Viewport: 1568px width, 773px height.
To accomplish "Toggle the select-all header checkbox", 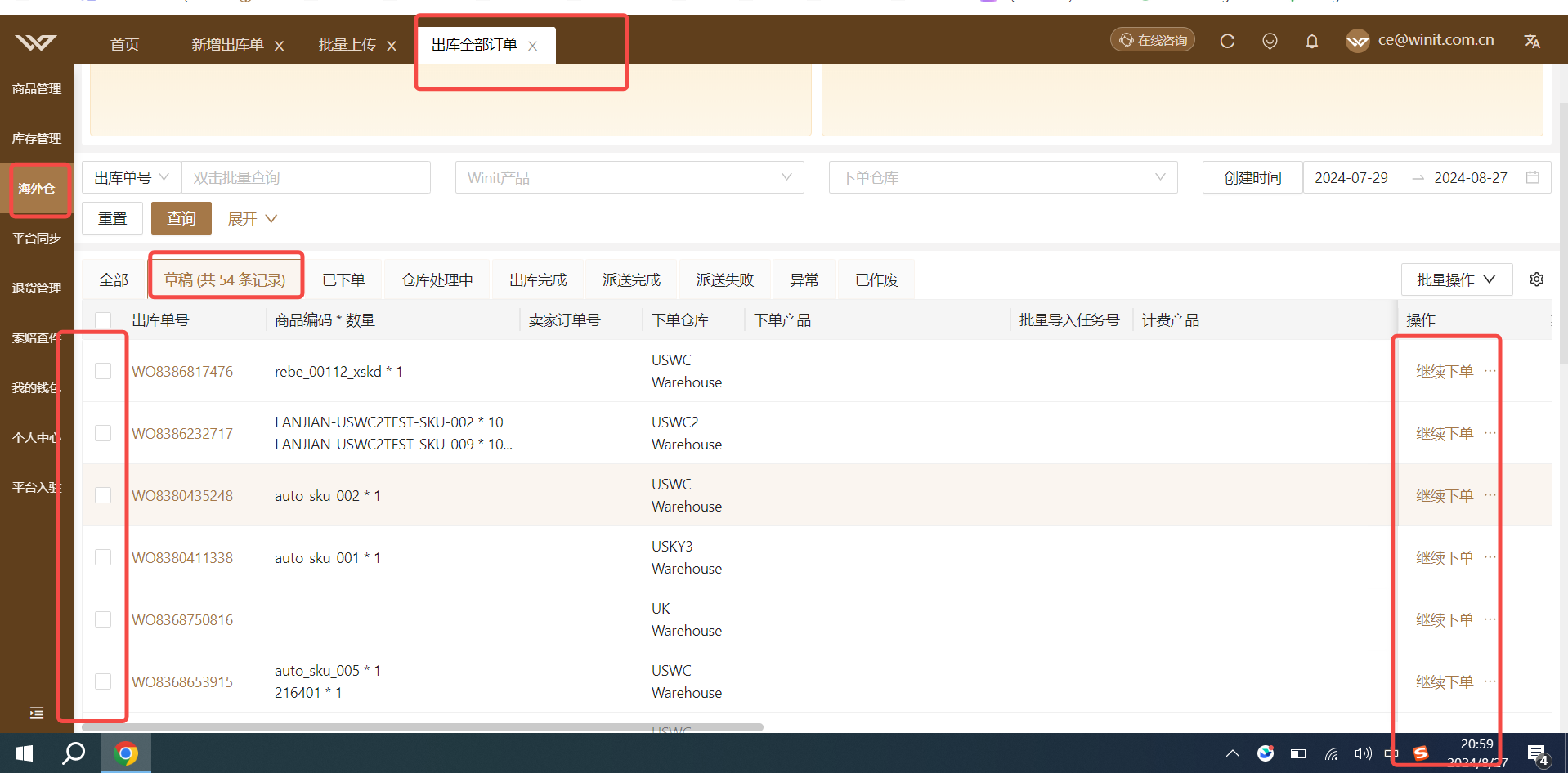I will [x=103, y=320].
